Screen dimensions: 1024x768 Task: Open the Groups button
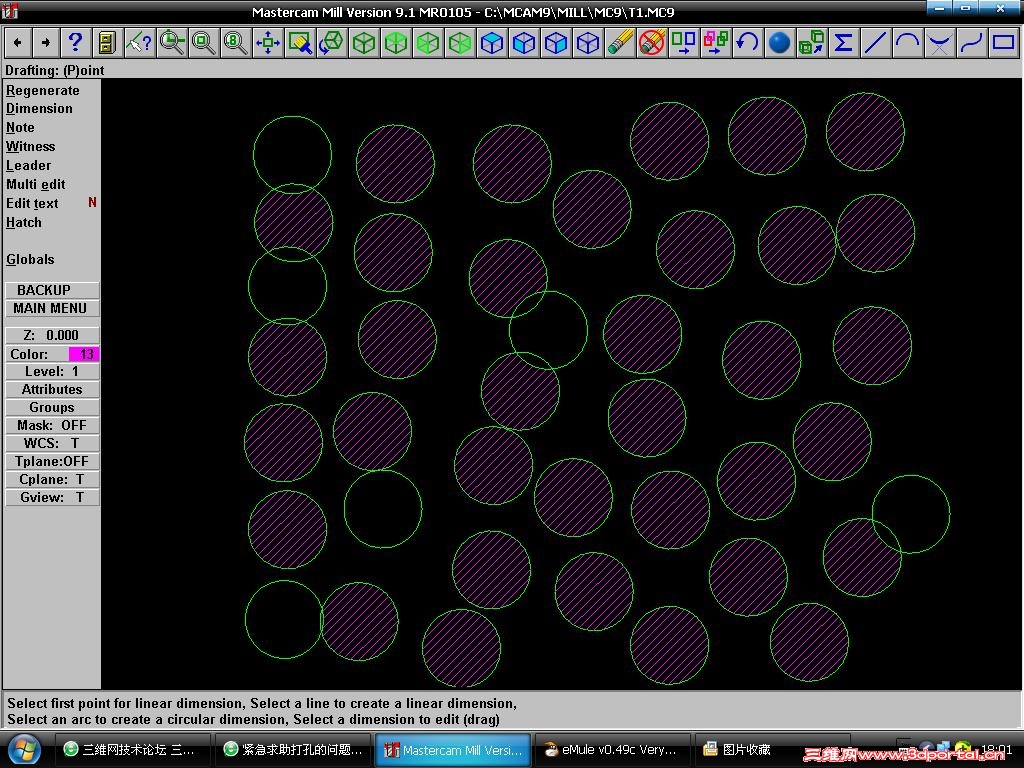52,408
